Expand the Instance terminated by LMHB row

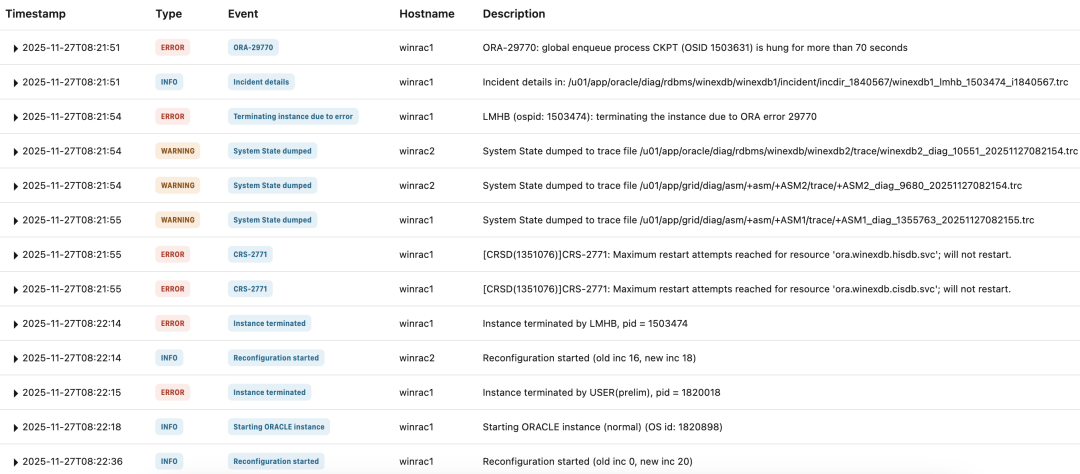tap(15, 324)
